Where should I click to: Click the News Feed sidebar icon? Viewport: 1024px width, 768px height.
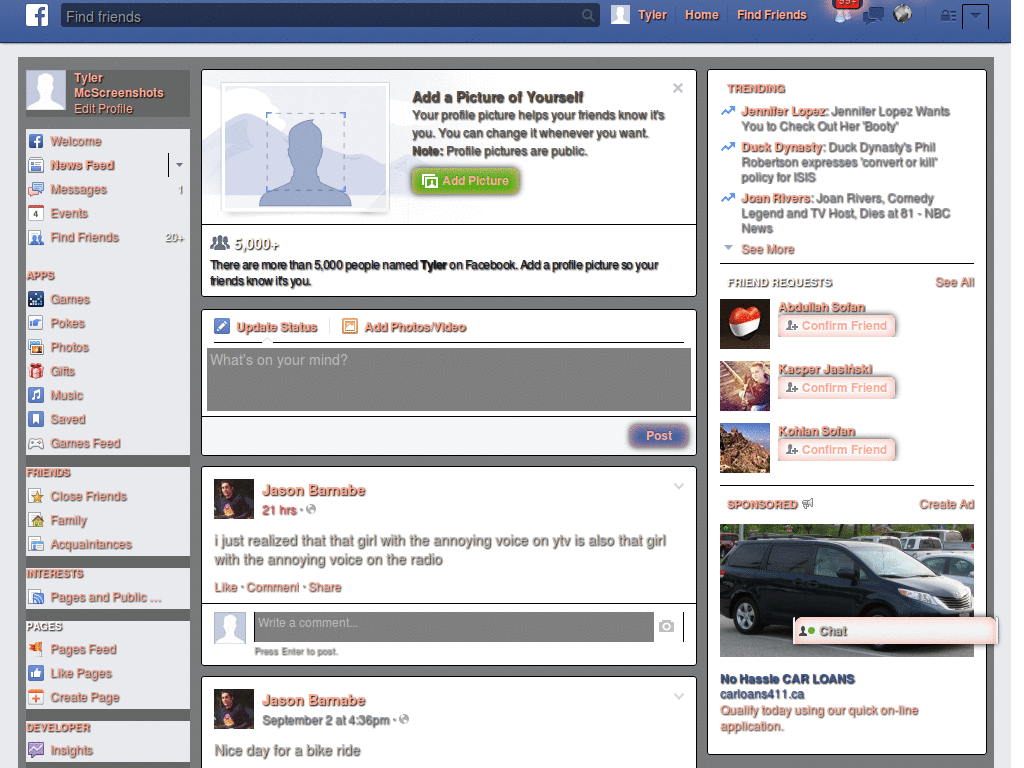point(36,165)
